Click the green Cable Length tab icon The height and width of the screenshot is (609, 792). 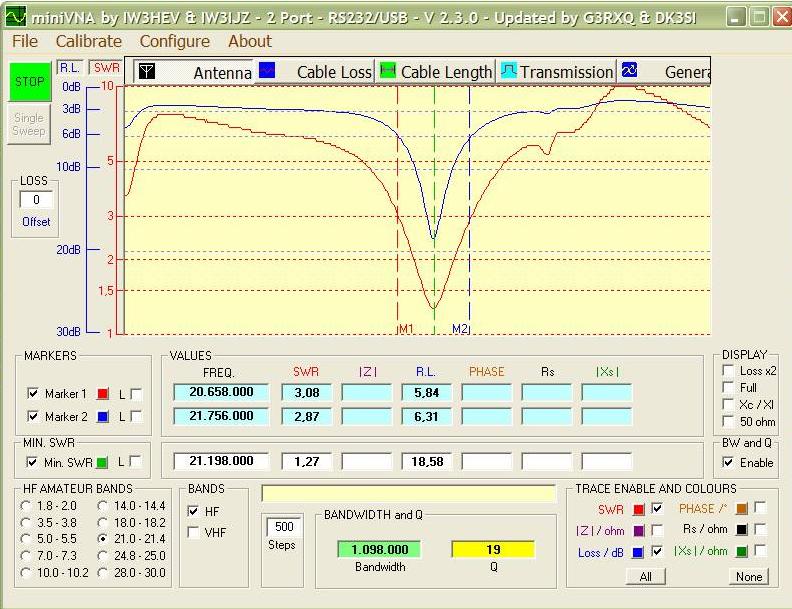(x=386, y=71)
